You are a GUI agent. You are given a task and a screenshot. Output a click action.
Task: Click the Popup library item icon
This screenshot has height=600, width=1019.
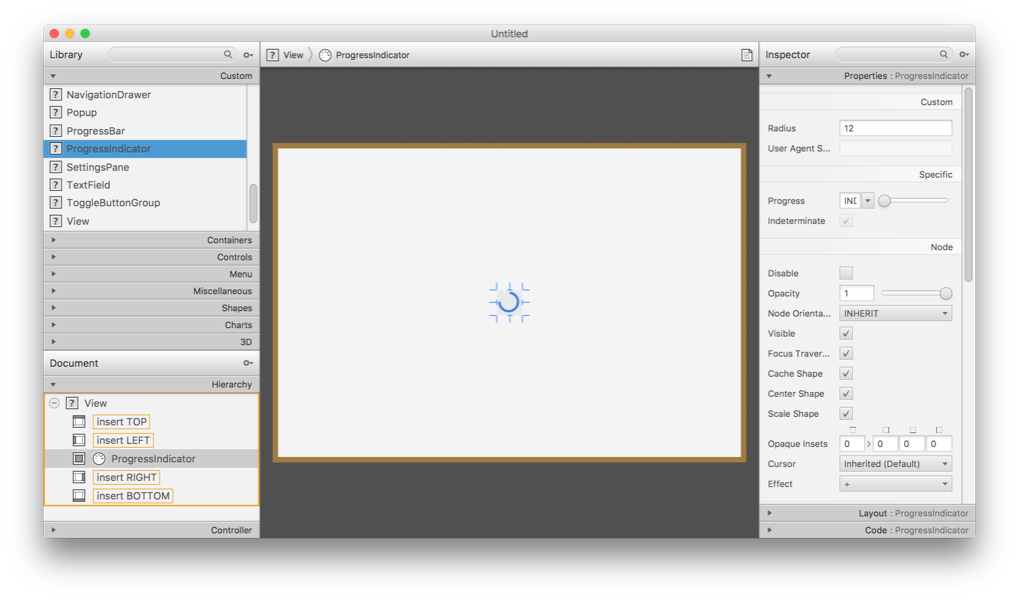coord(56,112)
